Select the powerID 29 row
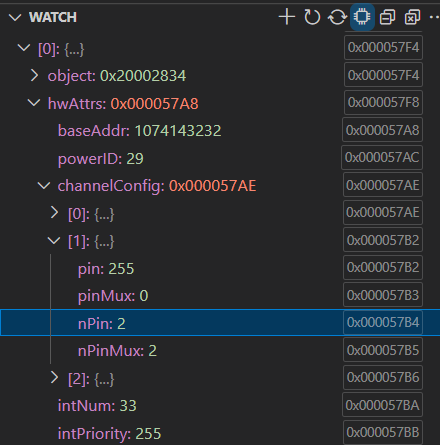440x445 pixels. pos(220,158)
